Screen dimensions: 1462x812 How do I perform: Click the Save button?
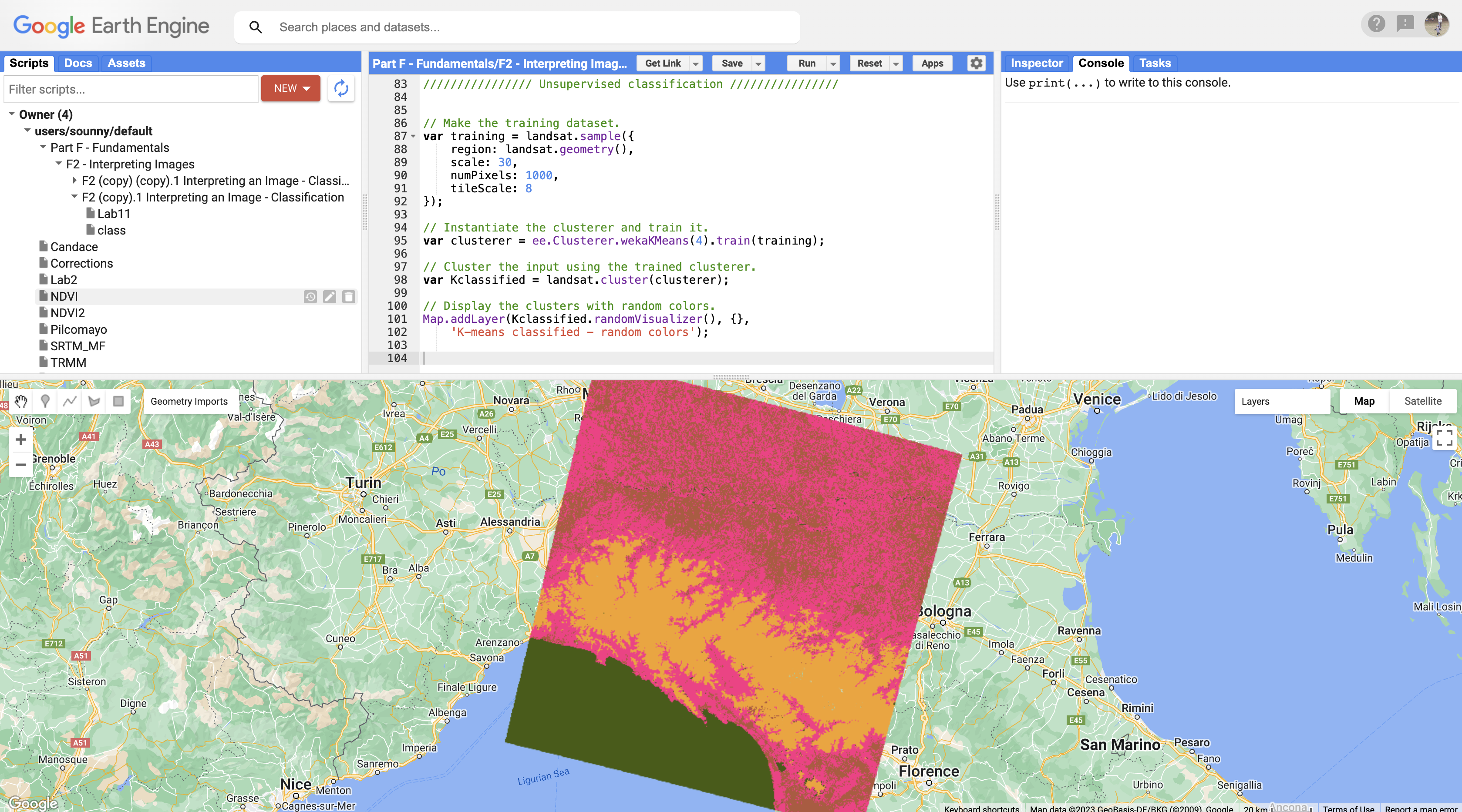731,64
